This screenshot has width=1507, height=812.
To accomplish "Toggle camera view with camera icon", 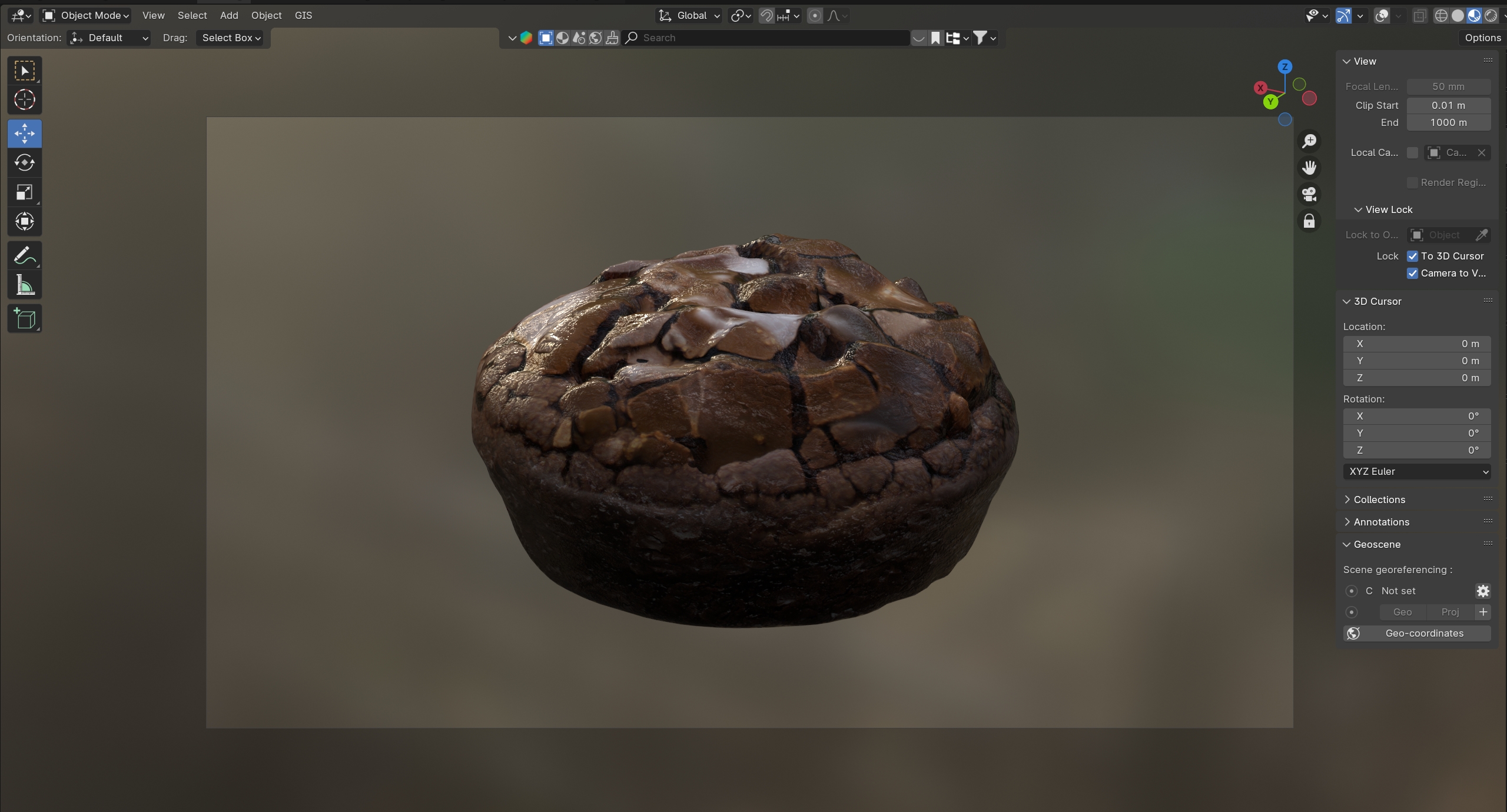I will pyautogui.click(x=1309, y=194).
